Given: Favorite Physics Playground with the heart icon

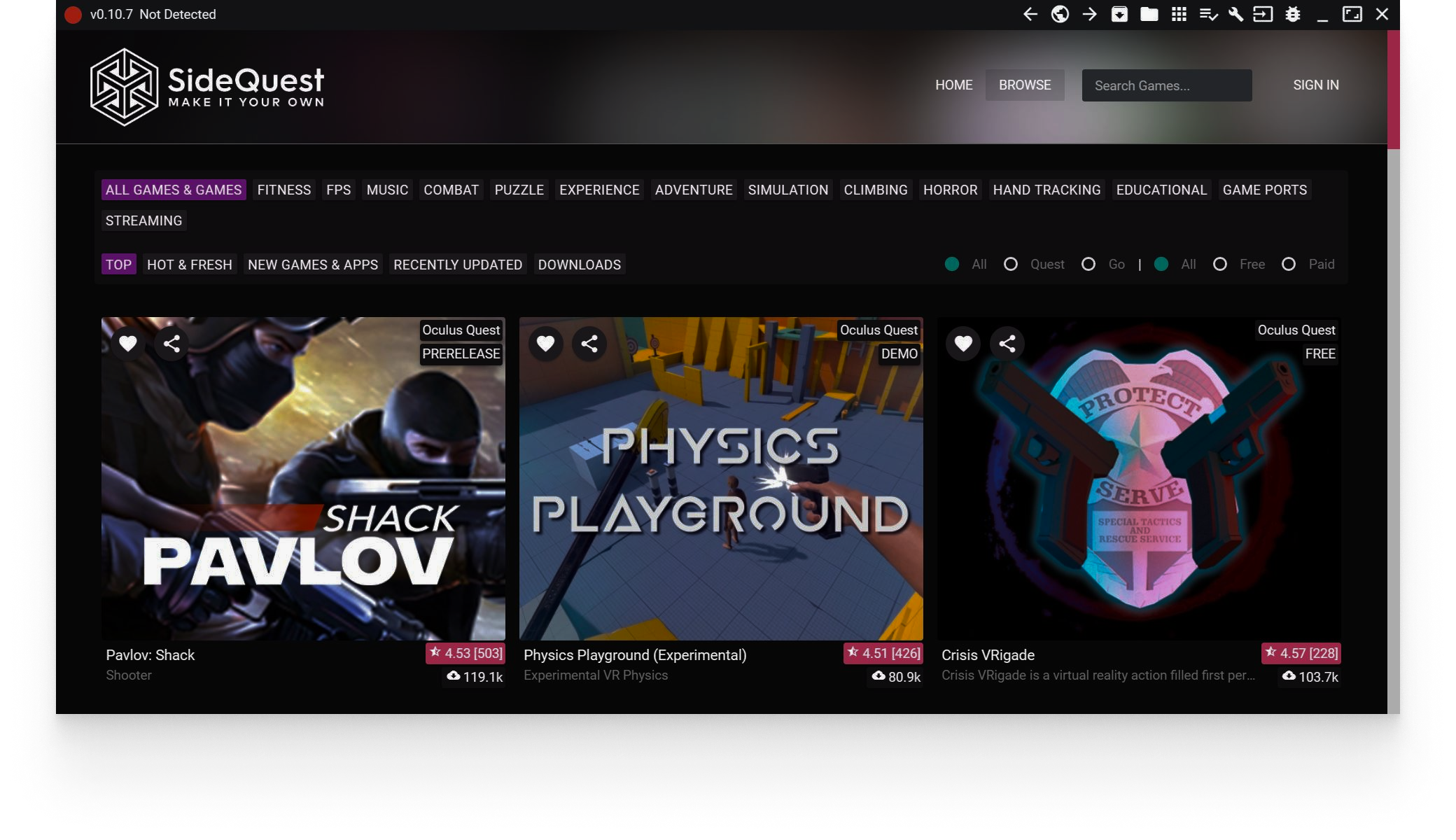Looking at the screenshot, I should click(x=545, y=343).
